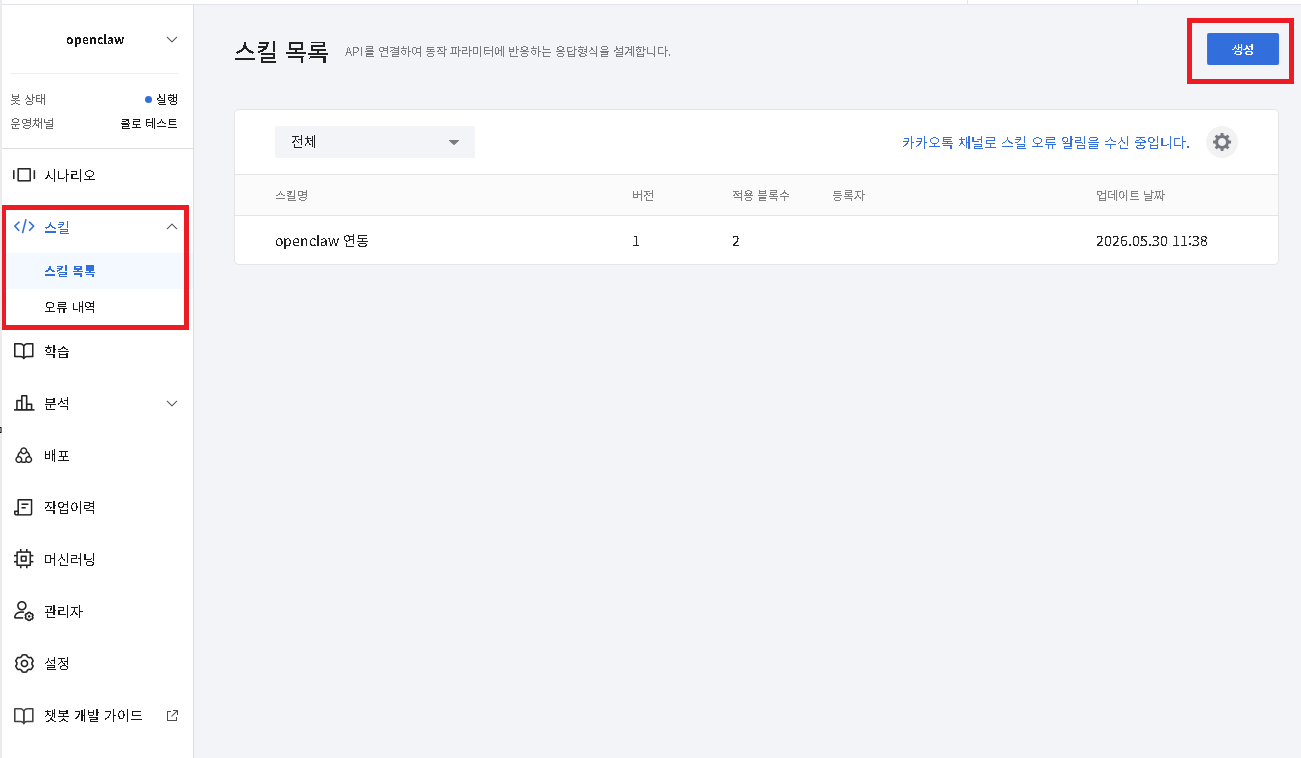
Task: Open the 학습 book icon
Action: tap(24, 351)
